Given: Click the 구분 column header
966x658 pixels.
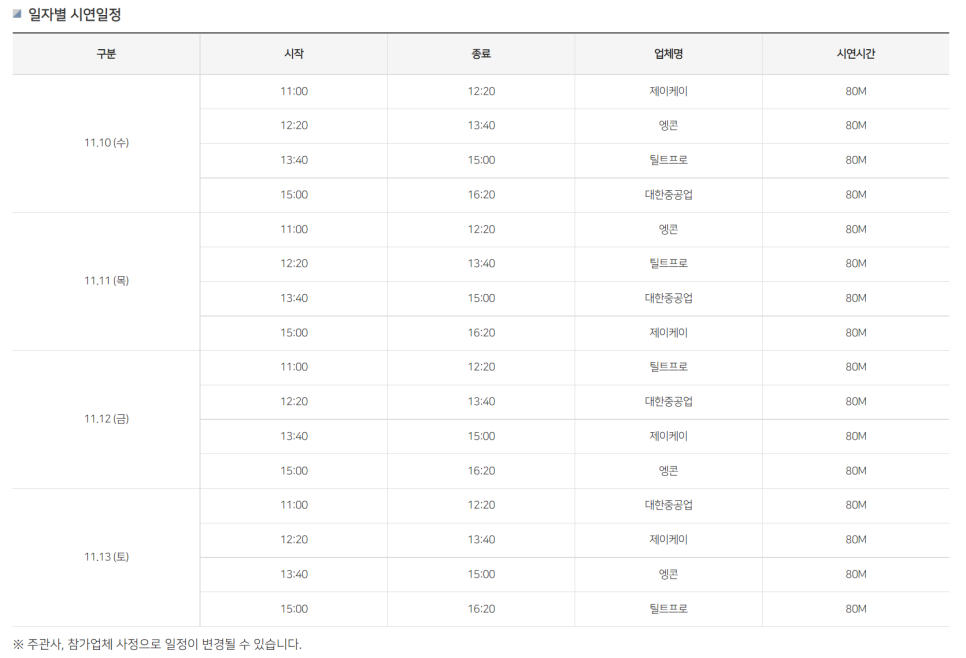Looking at the screenshot, I should pyautogui.click(x=106, y=54).
